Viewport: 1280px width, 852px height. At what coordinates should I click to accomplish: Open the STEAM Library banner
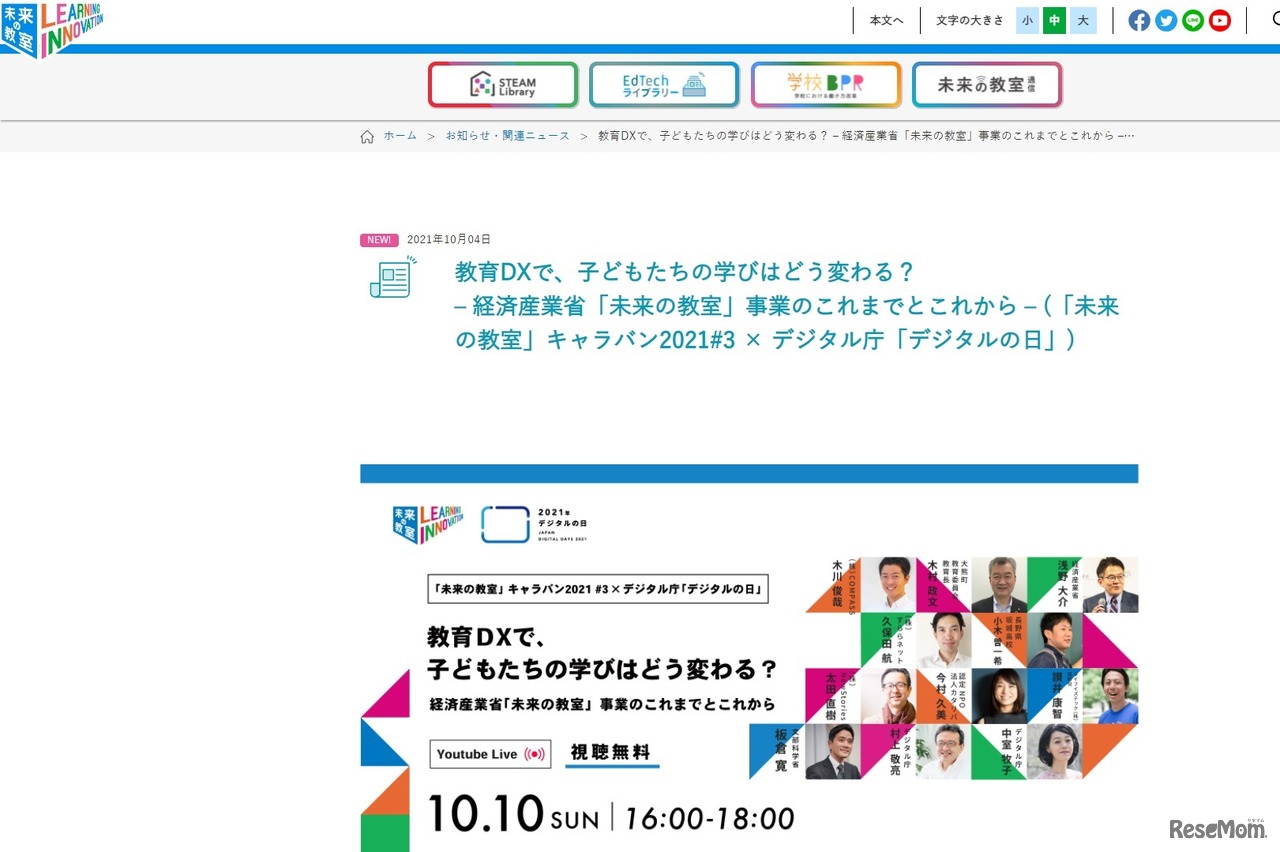tap(503, 85)
